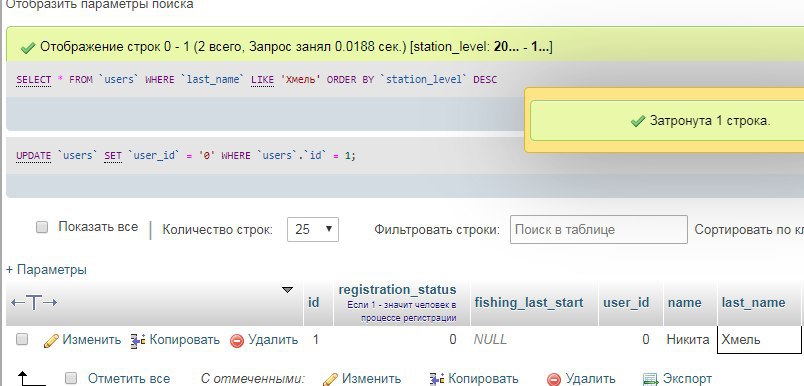Click Экспорт for selected rows

[687, 379]
